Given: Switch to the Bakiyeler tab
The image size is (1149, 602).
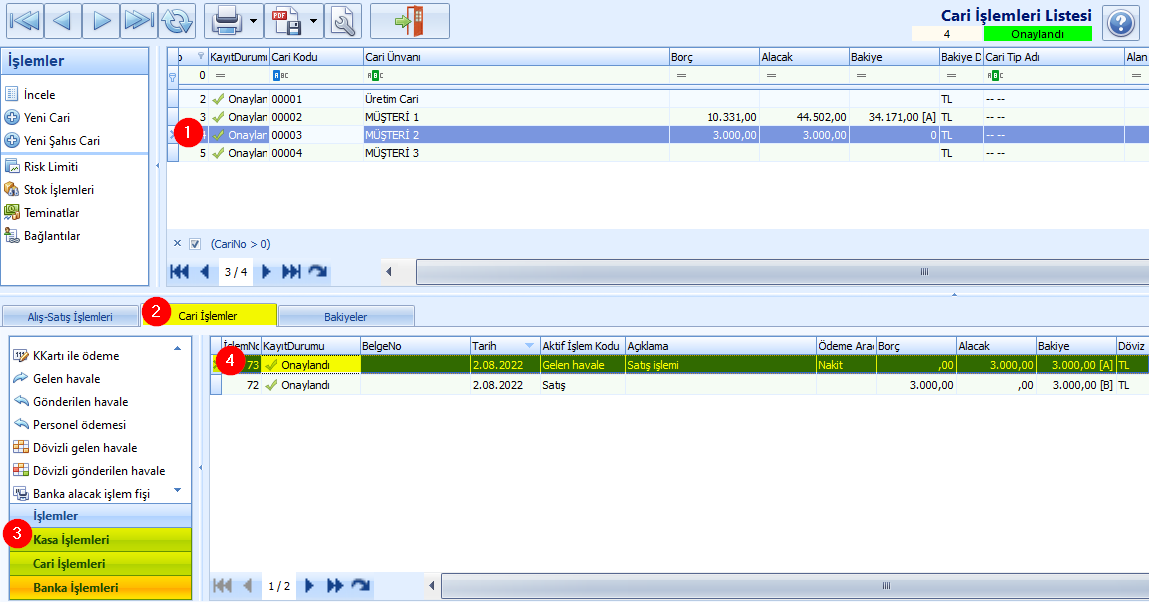Looking at the screenshot, I should 346,316.
